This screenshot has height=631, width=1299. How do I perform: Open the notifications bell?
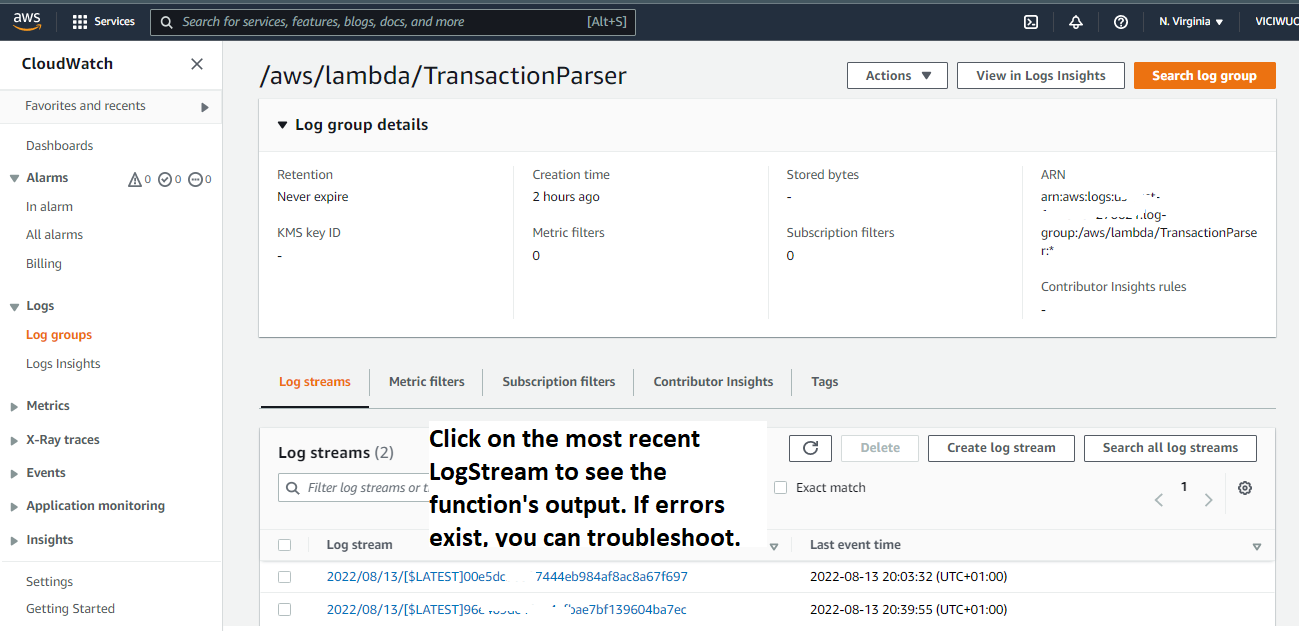coord(1076,22)
